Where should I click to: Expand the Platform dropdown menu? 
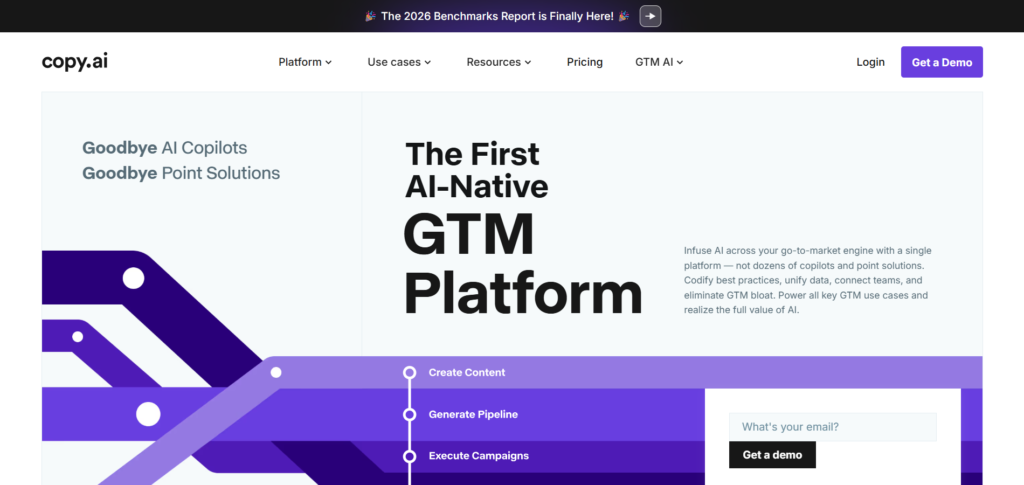pos(305,62)
